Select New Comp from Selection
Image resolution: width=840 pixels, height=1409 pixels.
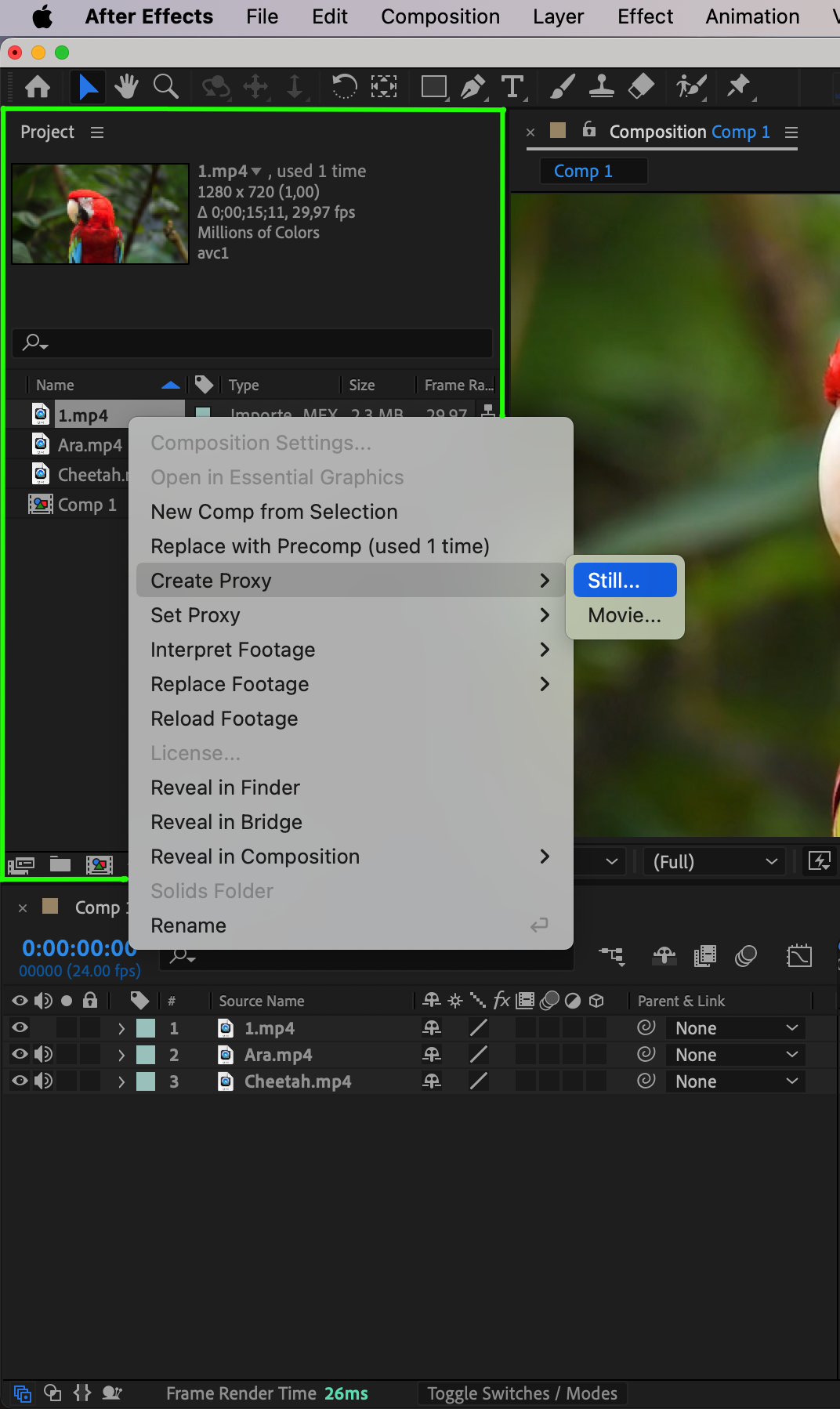(274, 512)
